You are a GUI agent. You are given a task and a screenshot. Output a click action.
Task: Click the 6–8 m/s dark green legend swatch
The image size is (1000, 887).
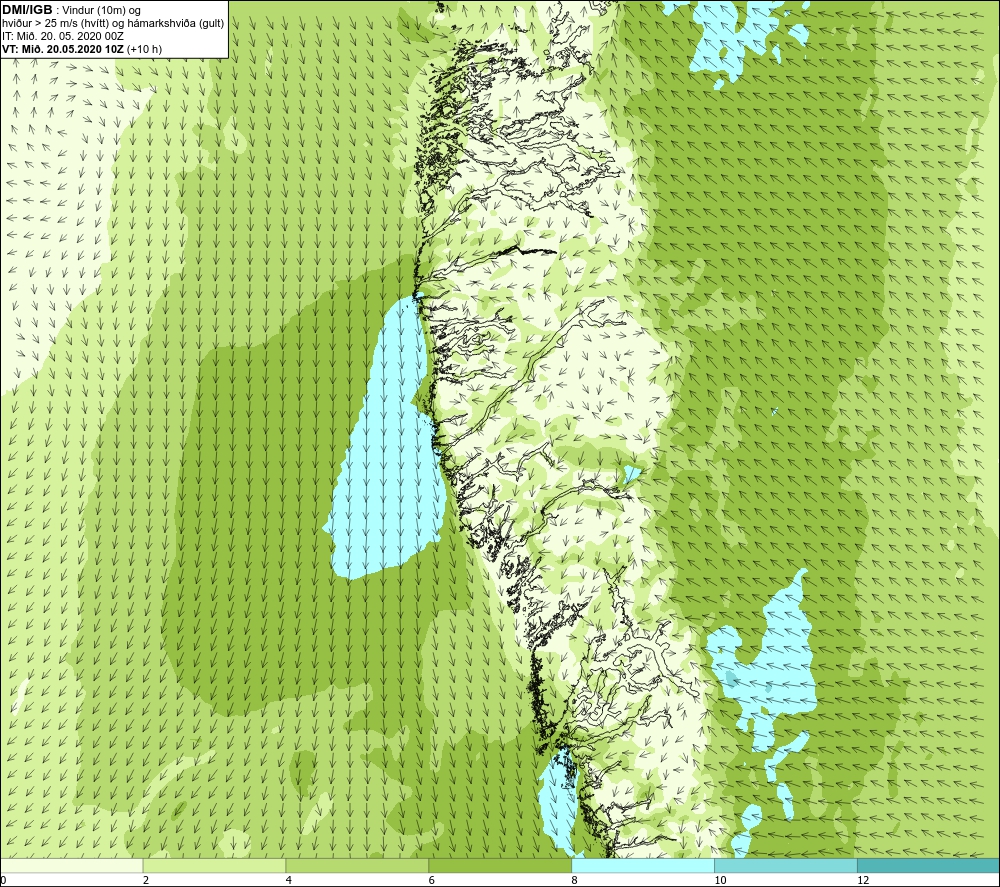coord(500,865)
